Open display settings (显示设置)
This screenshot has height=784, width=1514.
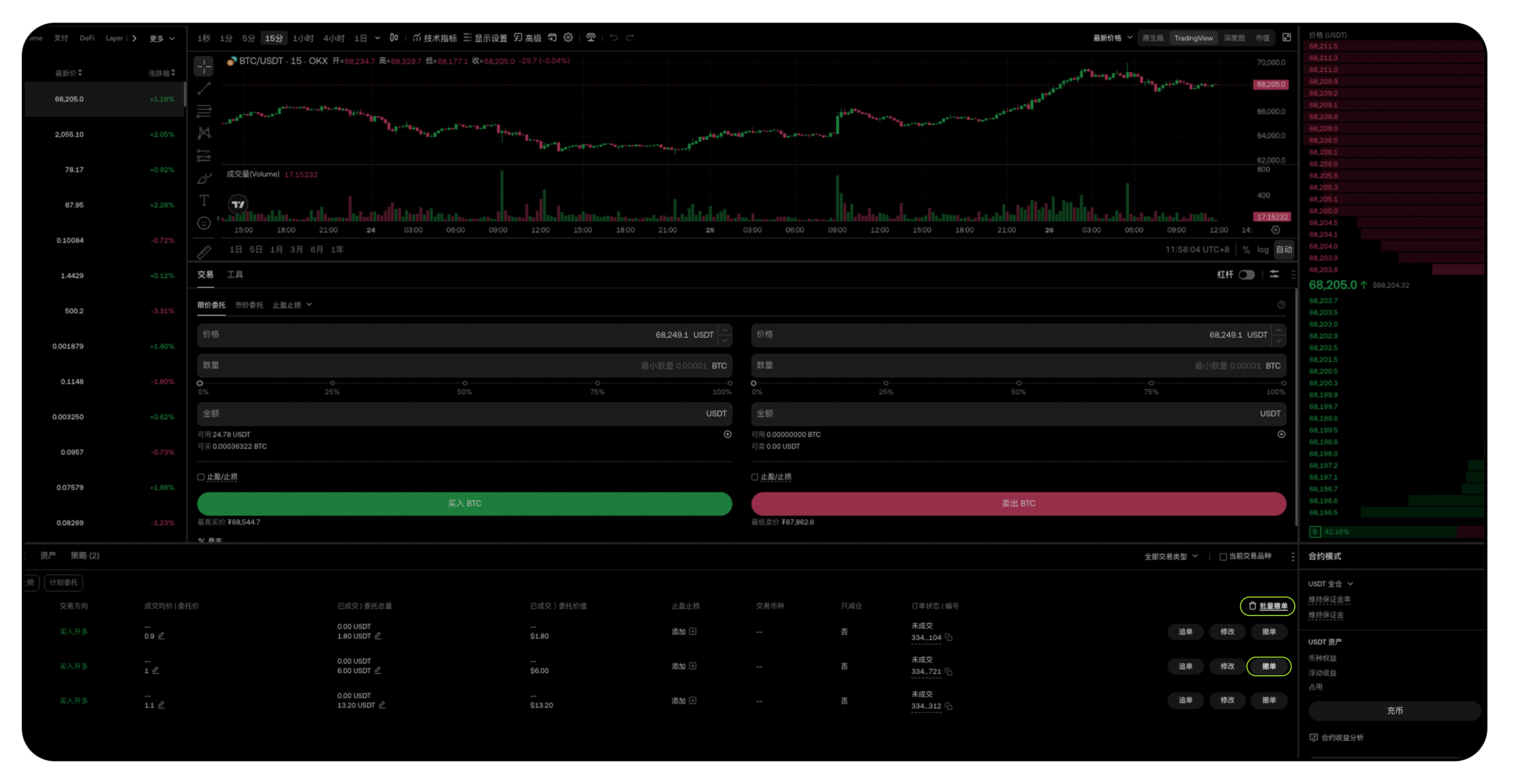point(486,38)
